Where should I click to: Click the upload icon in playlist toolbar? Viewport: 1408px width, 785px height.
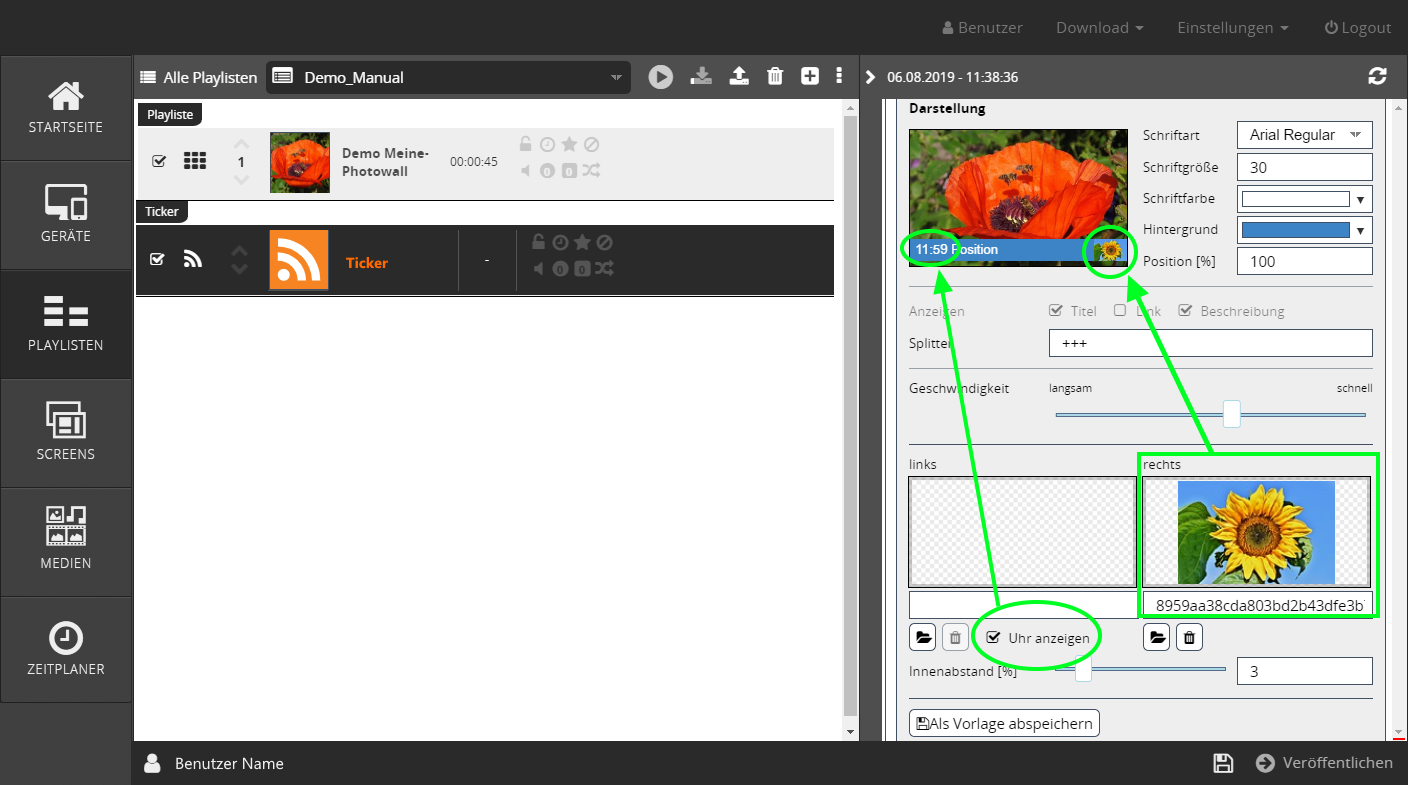[x=739, y=77]
